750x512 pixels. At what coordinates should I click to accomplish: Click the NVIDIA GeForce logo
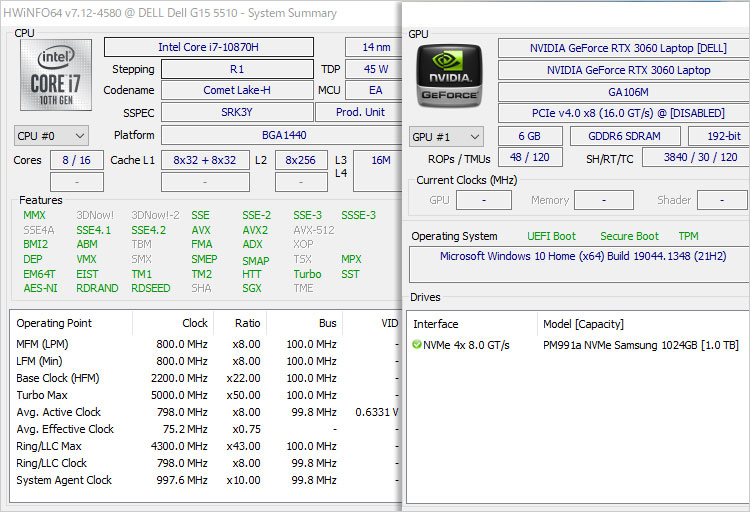[449, 76]
